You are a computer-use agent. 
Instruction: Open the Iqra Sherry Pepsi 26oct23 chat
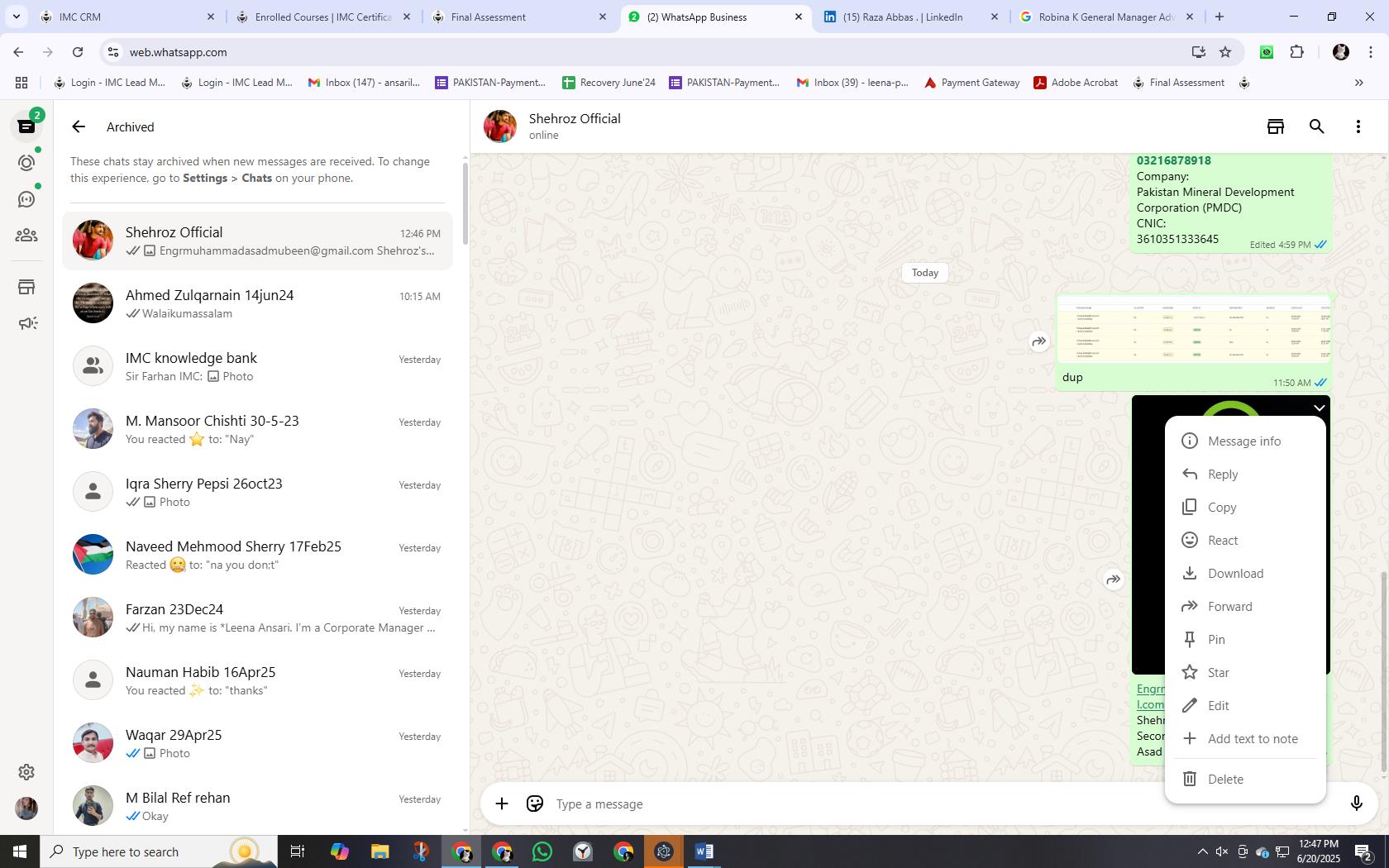tap(257, 492)
